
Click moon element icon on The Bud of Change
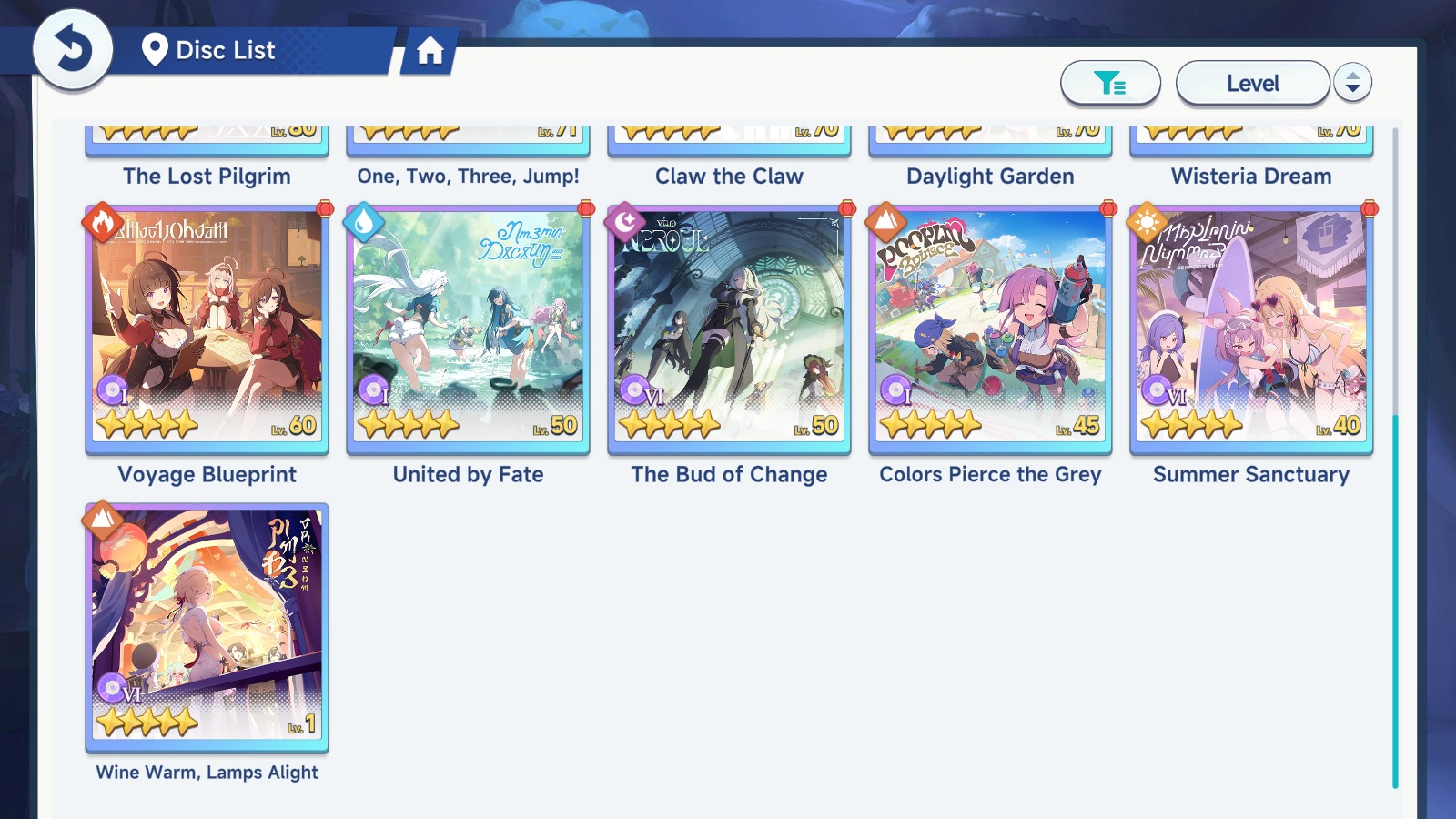tap(625, 223)
